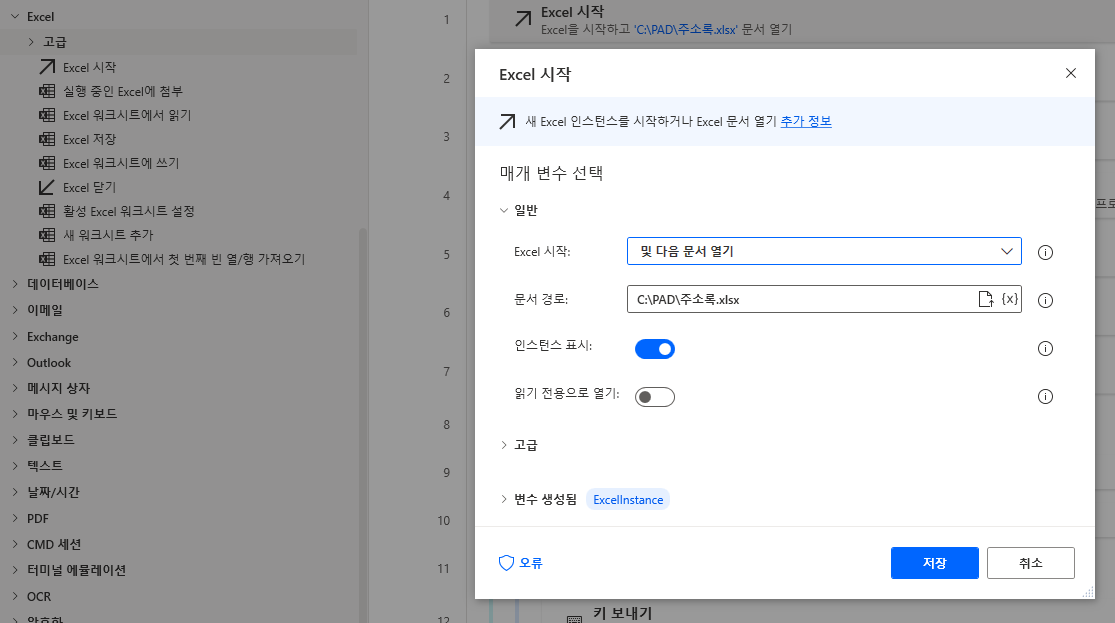Image resolution: width=1115 pixels, height=623 pixels.
Task: Click the 실행 중인 Excel에 첨부 icon
Action: (47, 91)
